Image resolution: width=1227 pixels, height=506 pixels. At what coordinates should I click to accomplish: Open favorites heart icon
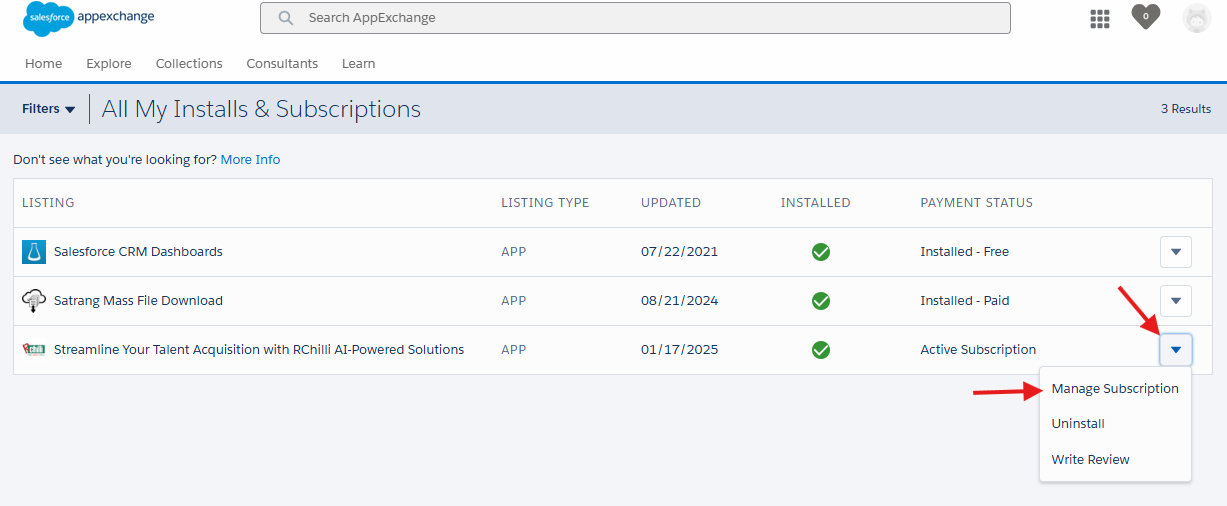point(1145,17)
